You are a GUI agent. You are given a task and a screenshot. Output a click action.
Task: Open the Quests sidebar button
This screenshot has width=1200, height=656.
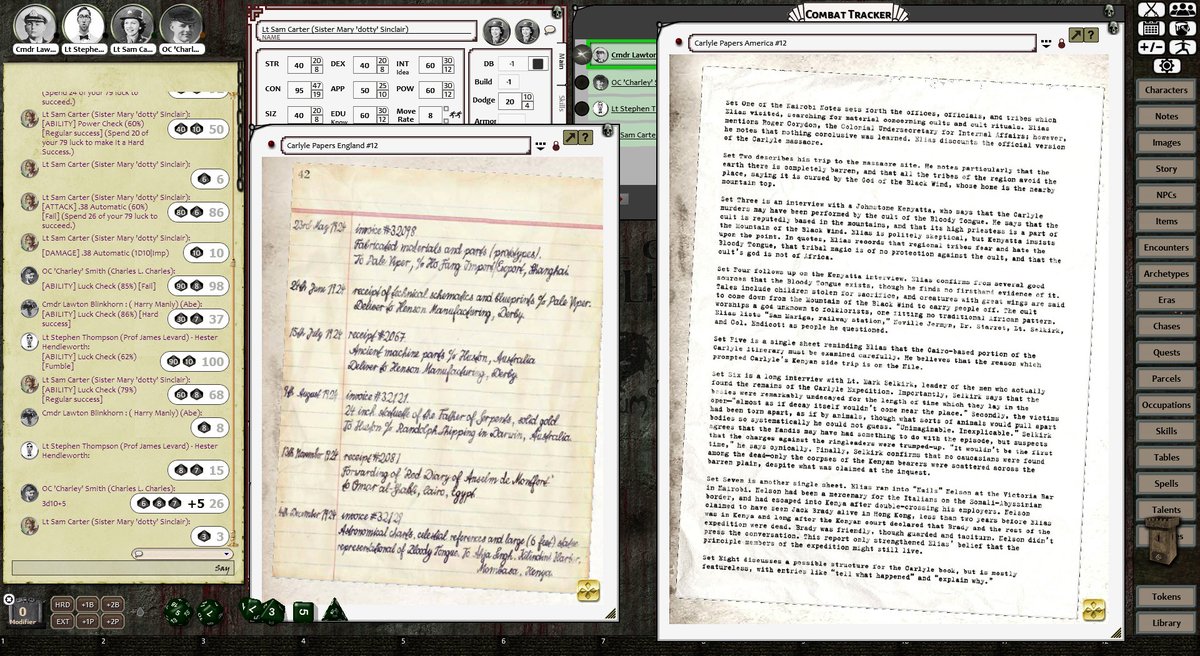click(x=1166, y=352)
